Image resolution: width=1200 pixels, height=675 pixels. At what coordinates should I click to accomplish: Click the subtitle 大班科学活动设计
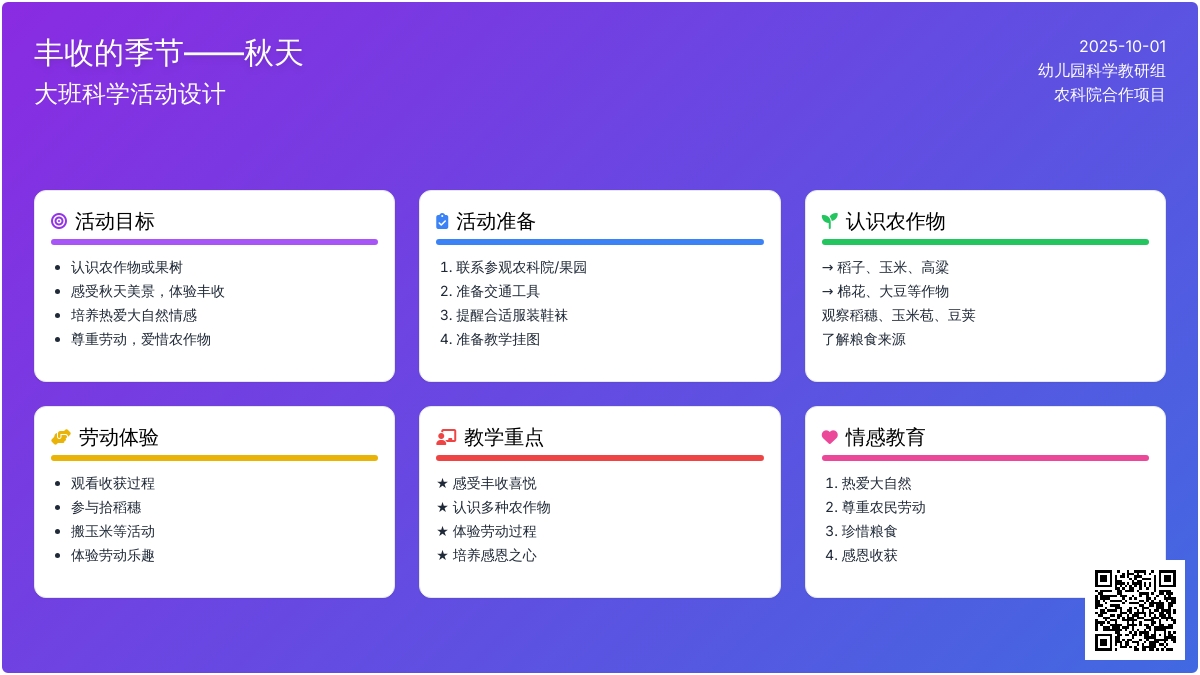130,95
